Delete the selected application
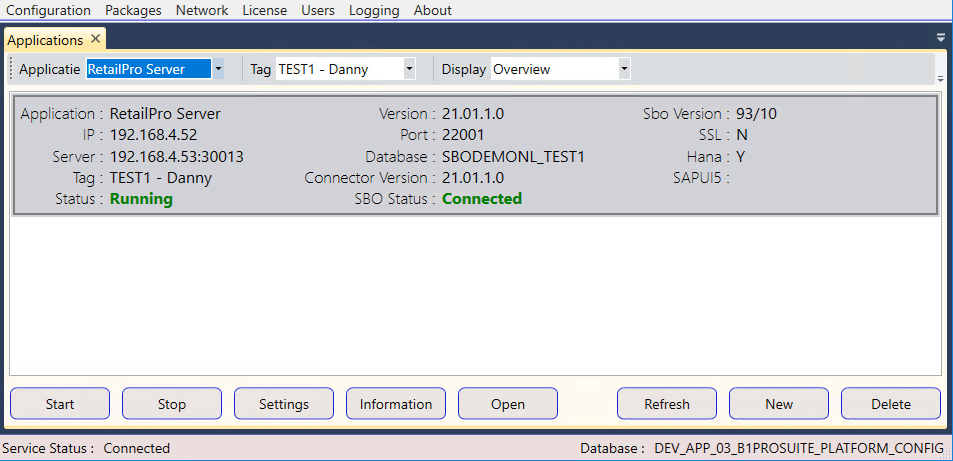Viewport: 953px width, 461px height. 891,404
